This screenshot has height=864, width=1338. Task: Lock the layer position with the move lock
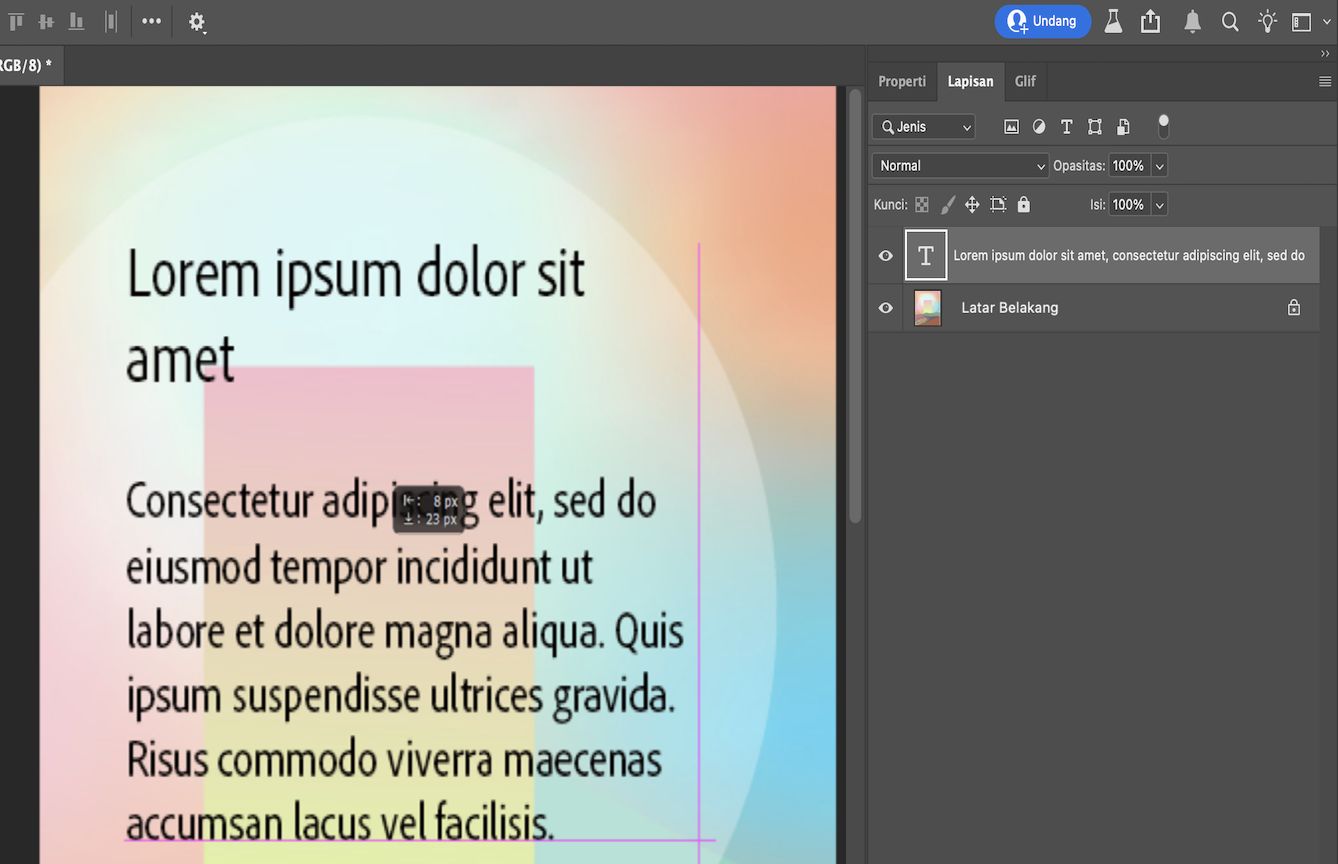tap(971, 204)
